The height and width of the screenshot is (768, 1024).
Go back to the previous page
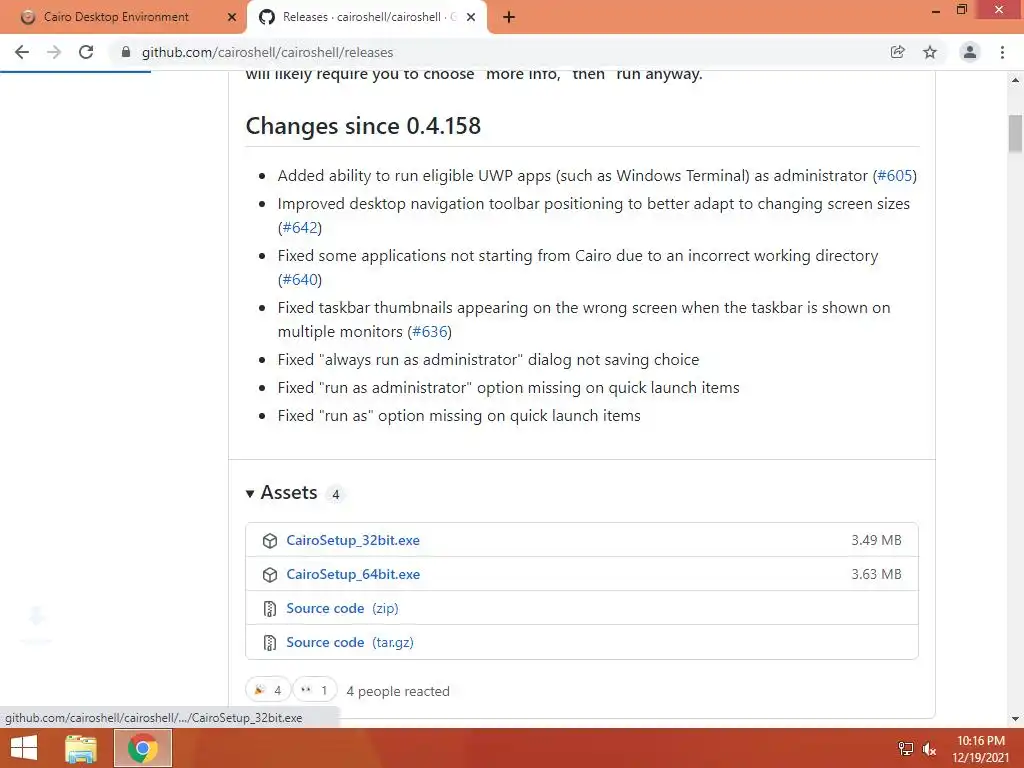pos(22,52)
